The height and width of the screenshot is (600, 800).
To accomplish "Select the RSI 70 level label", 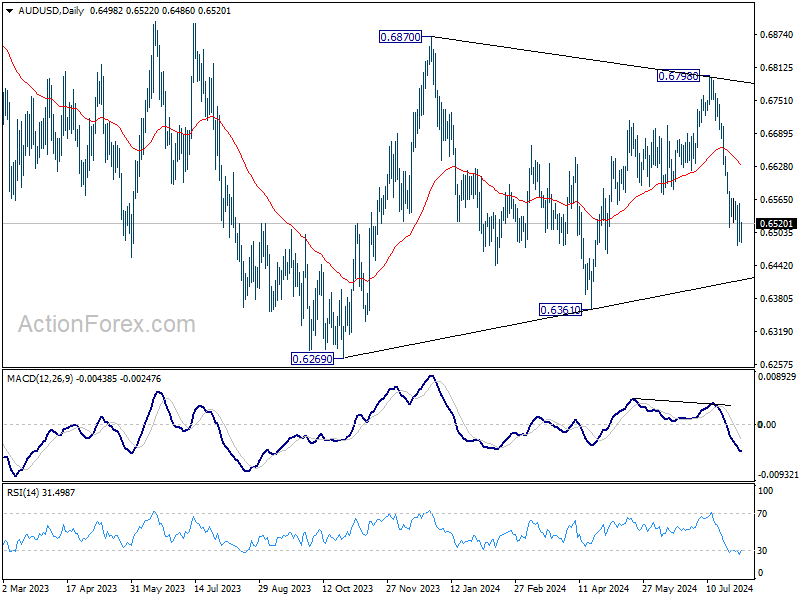I will pyautogui.click(x=762, y=514).
